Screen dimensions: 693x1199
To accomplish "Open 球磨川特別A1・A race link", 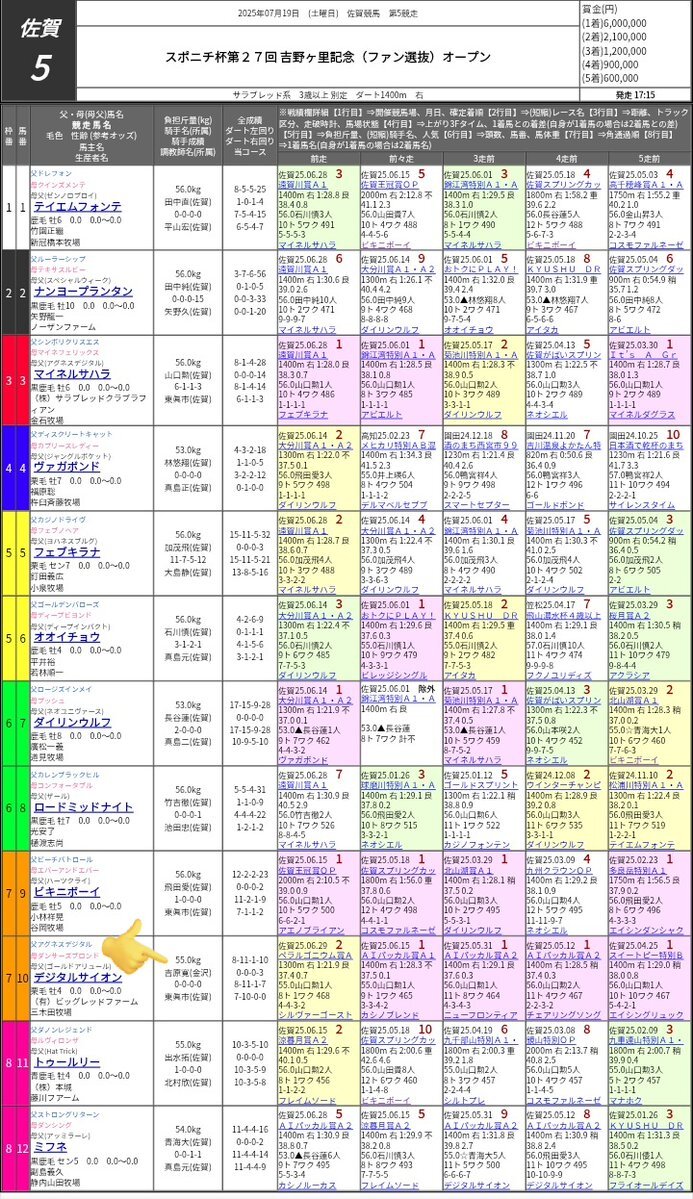I will click(x=398, y=785).
